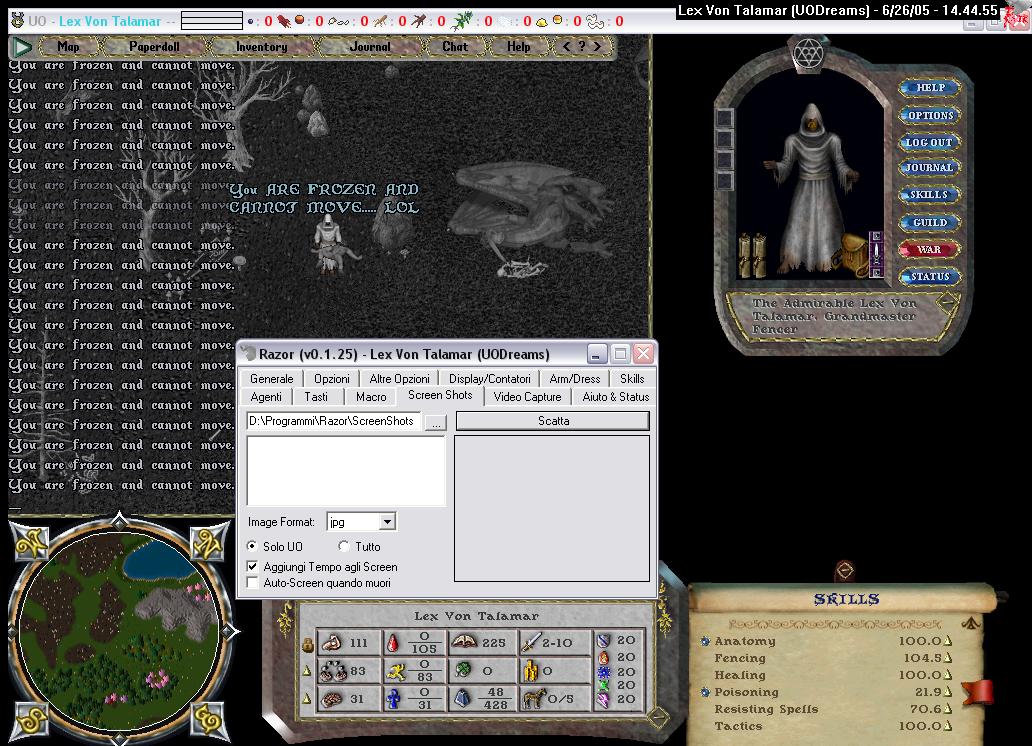Click the blue weight stone icon

462,699
